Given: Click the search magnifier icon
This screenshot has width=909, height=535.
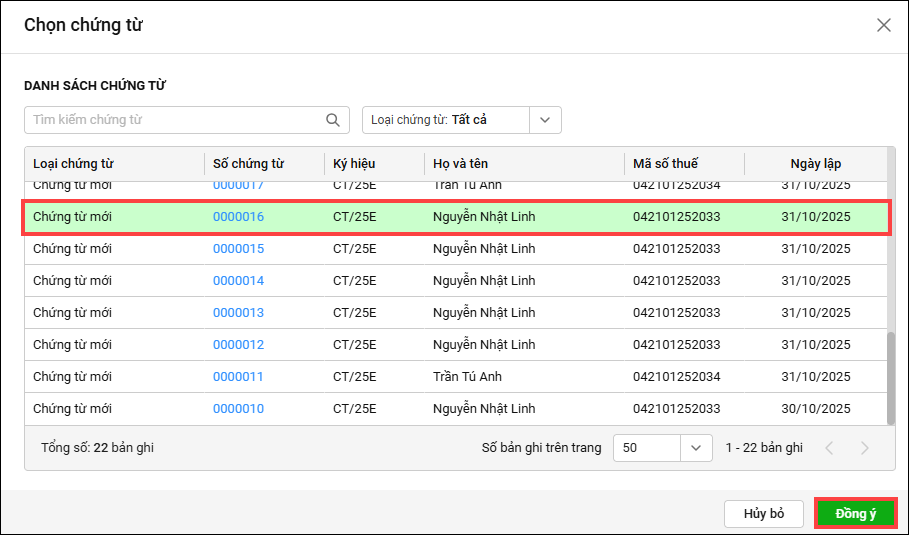Looking at the screenshot, I should 333,120.
